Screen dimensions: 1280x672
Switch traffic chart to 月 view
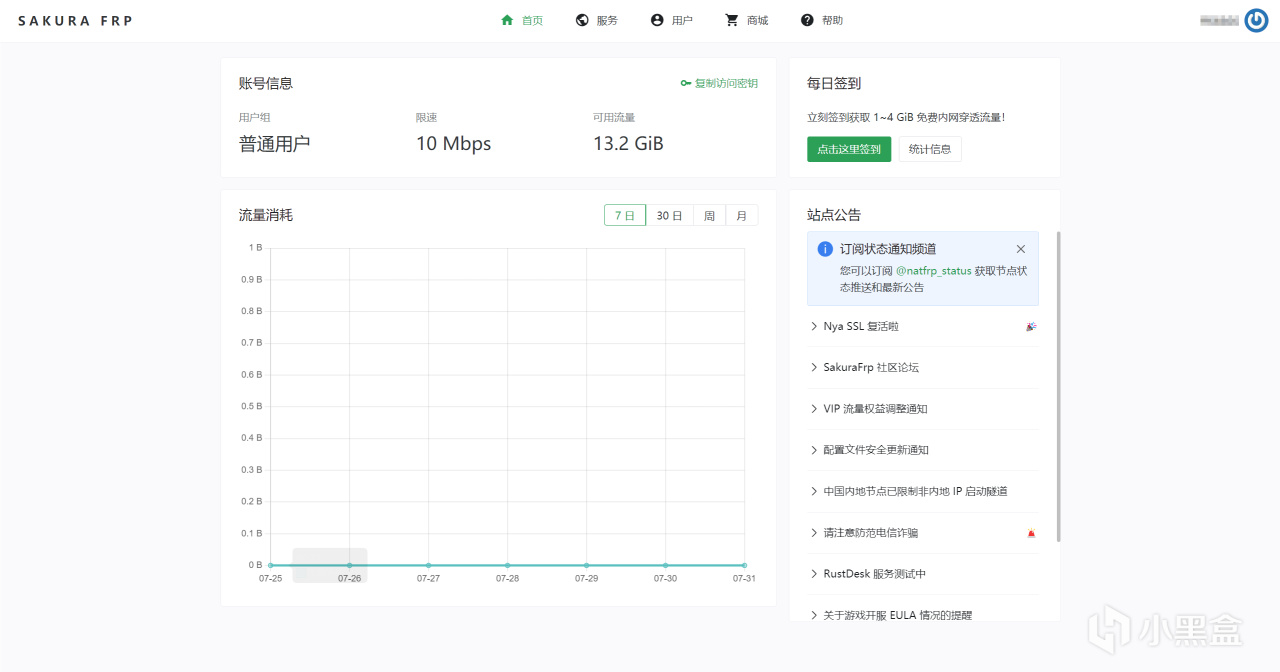pos(741,215)
